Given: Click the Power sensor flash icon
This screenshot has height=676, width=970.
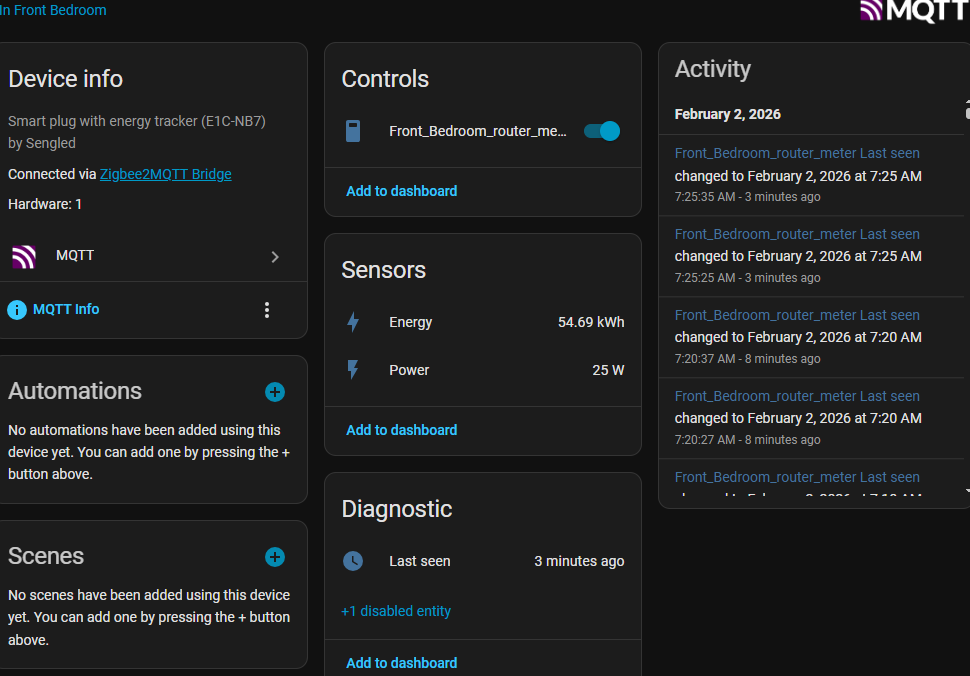Looking at the screenshot, I should tap(353, 370).
